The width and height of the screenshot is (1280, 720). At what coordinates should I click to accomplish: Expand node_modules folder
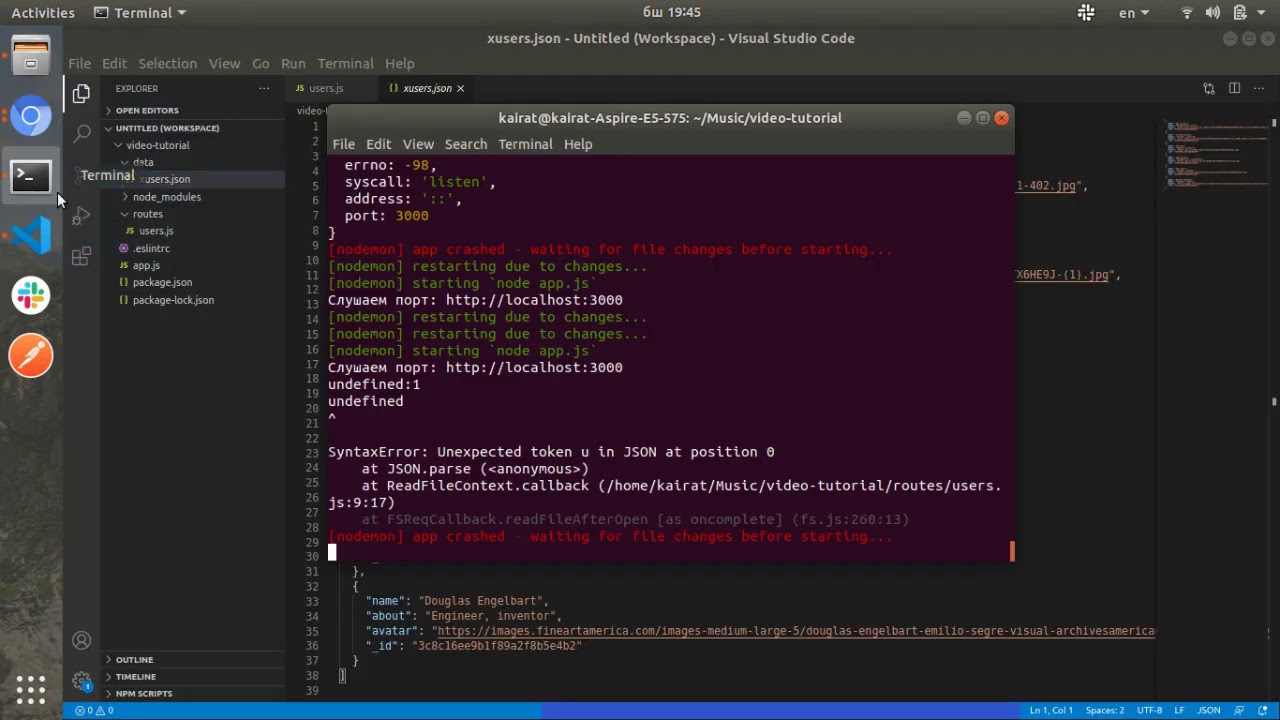pos(166,197)
